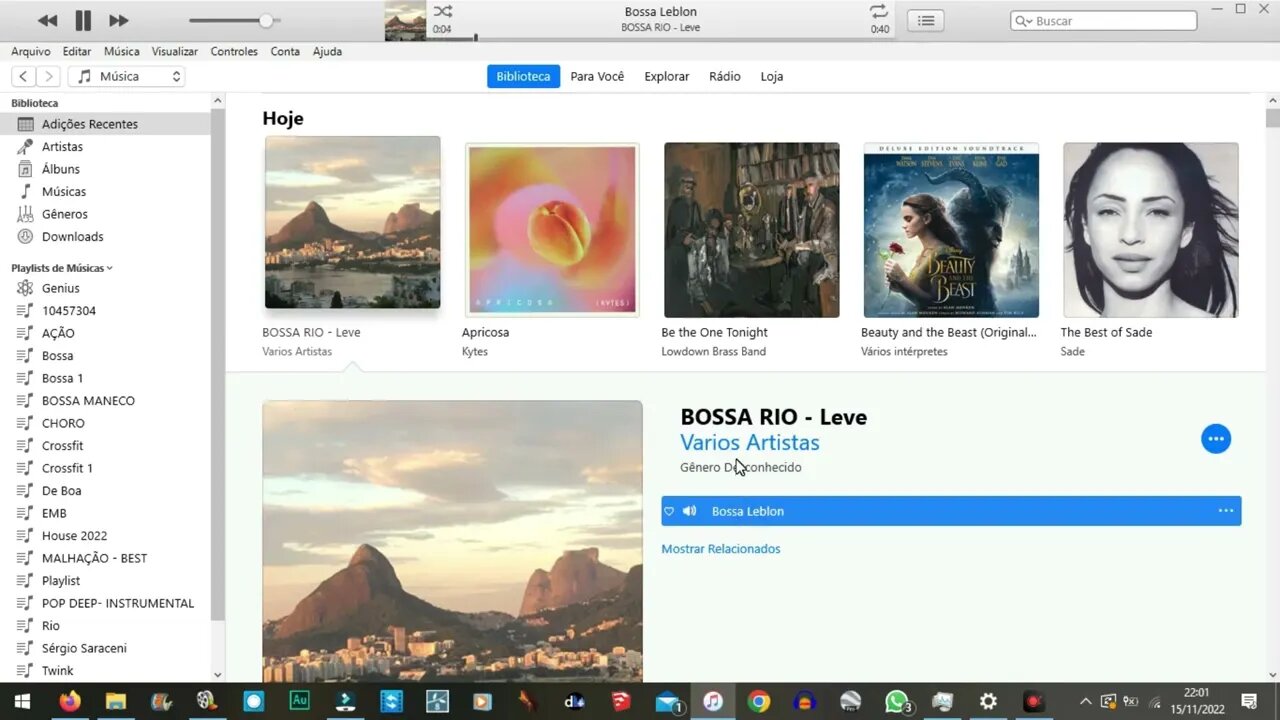Adjust the volume slider
1280x720 pixels.
point(234,20)
